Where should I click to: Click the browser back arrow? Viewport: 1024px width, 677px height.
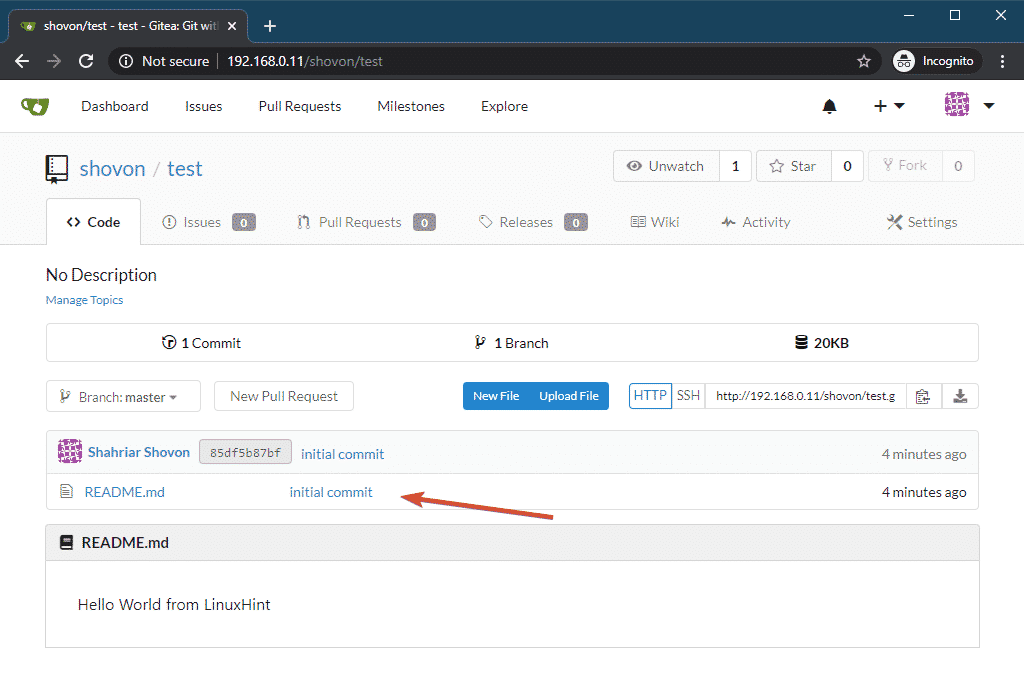(22, 61)
